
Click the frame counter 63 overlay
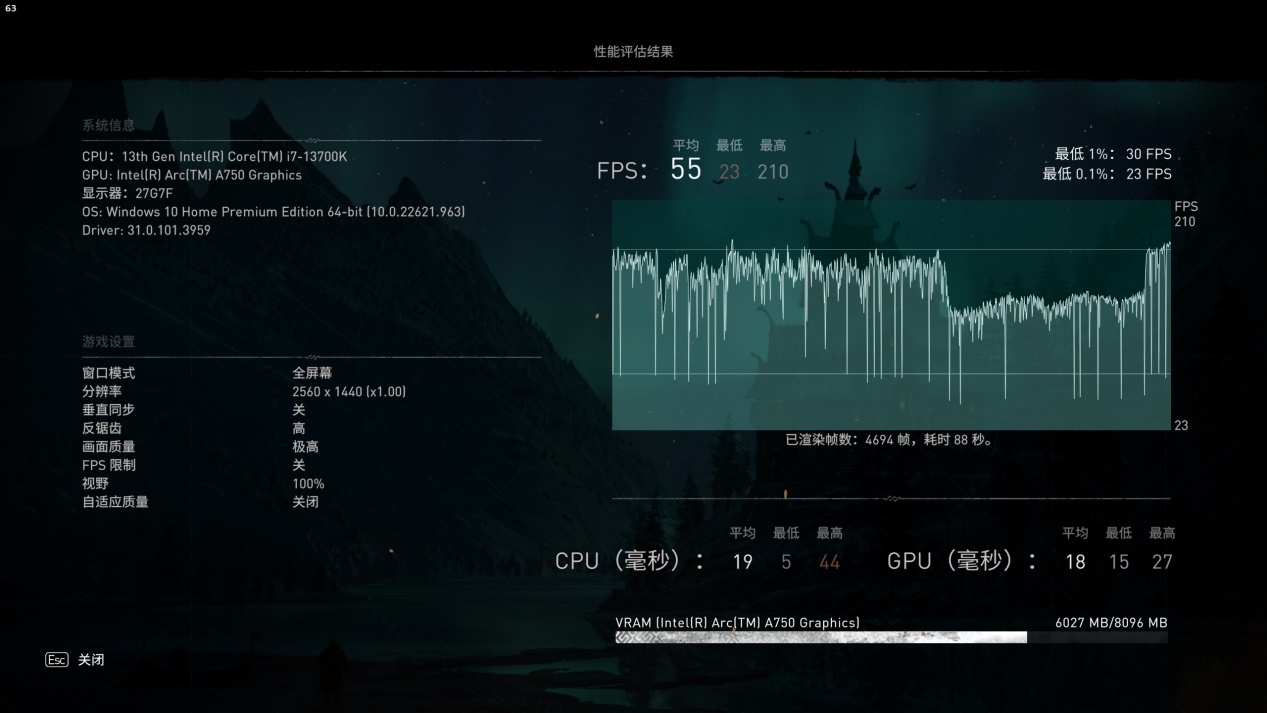click(x=11, y=8)
